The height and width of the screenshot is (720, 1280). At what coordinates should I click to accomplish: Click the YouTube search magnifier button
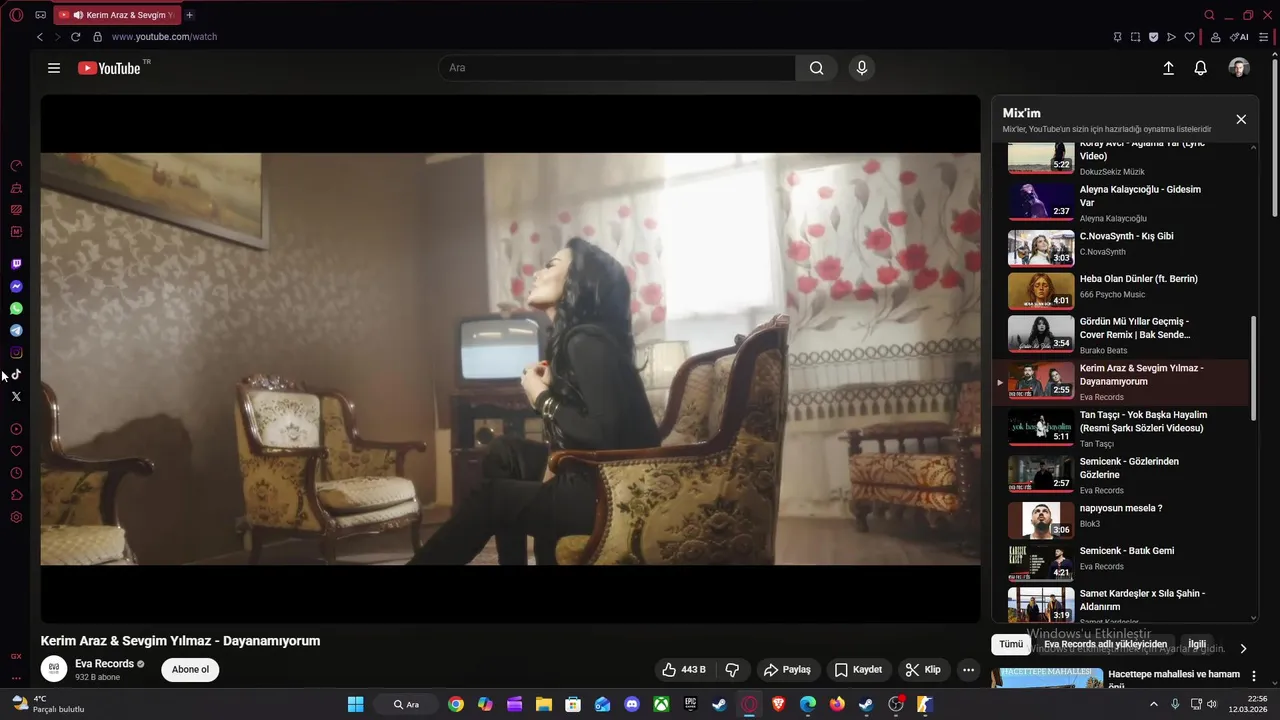click(816, 68)
